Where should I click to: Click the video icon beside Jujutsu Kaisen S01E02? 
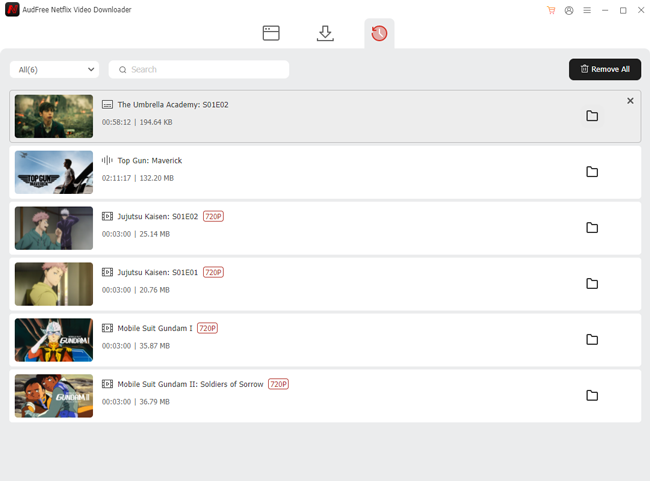(x=107, y=216)
